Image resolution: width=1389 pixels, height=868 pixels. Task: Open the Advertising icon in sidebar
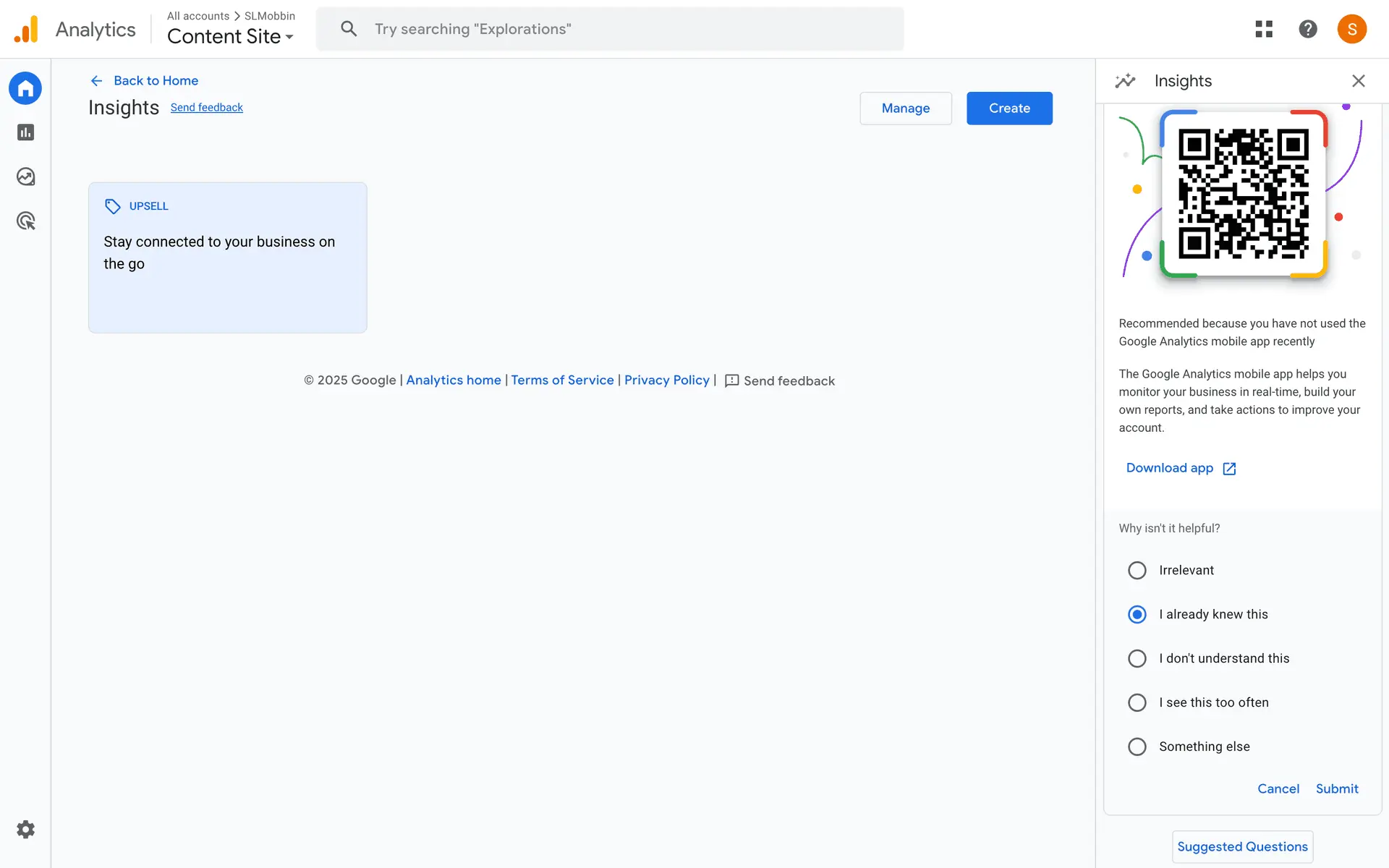(25, 221)
